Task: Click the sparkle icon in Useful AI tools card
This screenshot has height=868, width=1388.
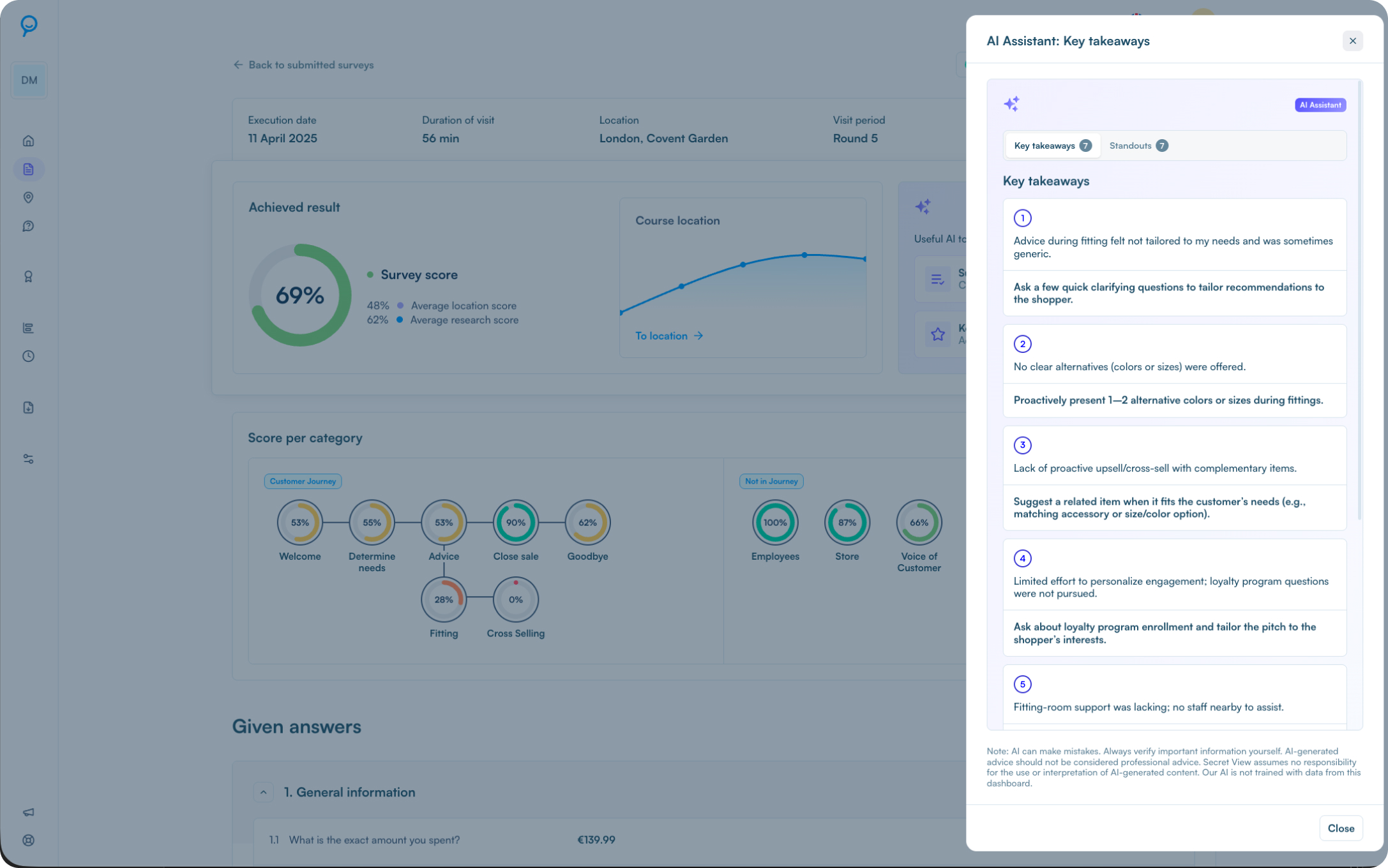Action: [923, 206]
